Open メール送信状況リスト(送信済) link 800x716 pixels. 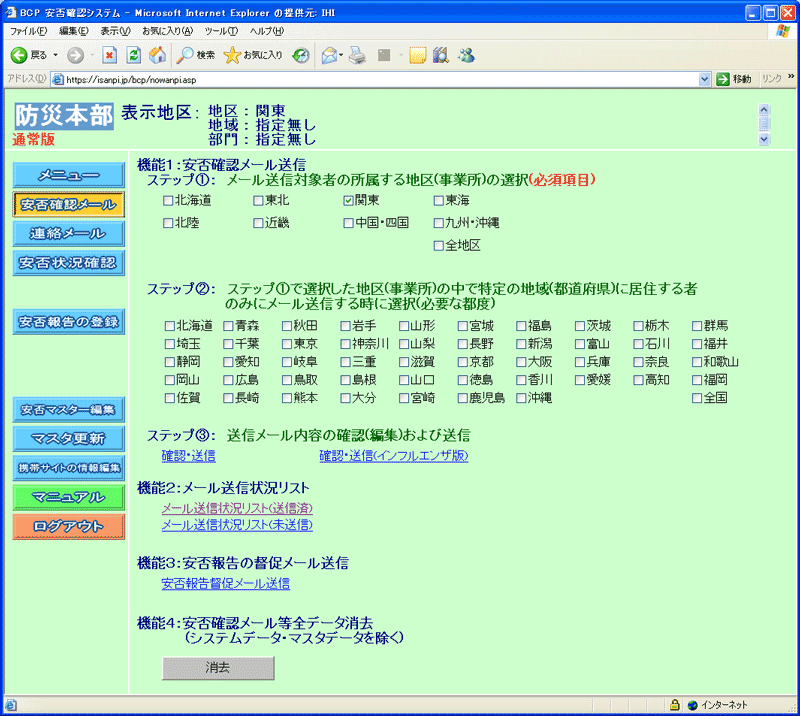point(237,508)
